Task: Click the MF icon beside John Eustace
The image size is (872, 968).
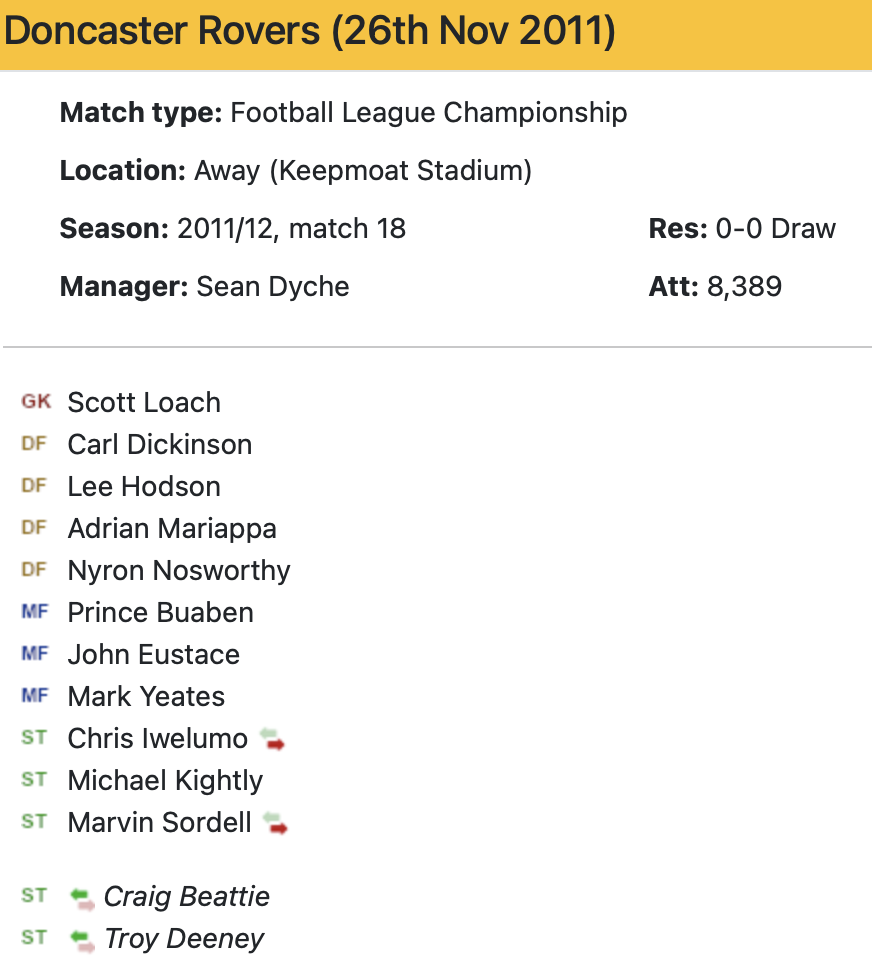Action: pyautogui.click(x=34, y=654)
